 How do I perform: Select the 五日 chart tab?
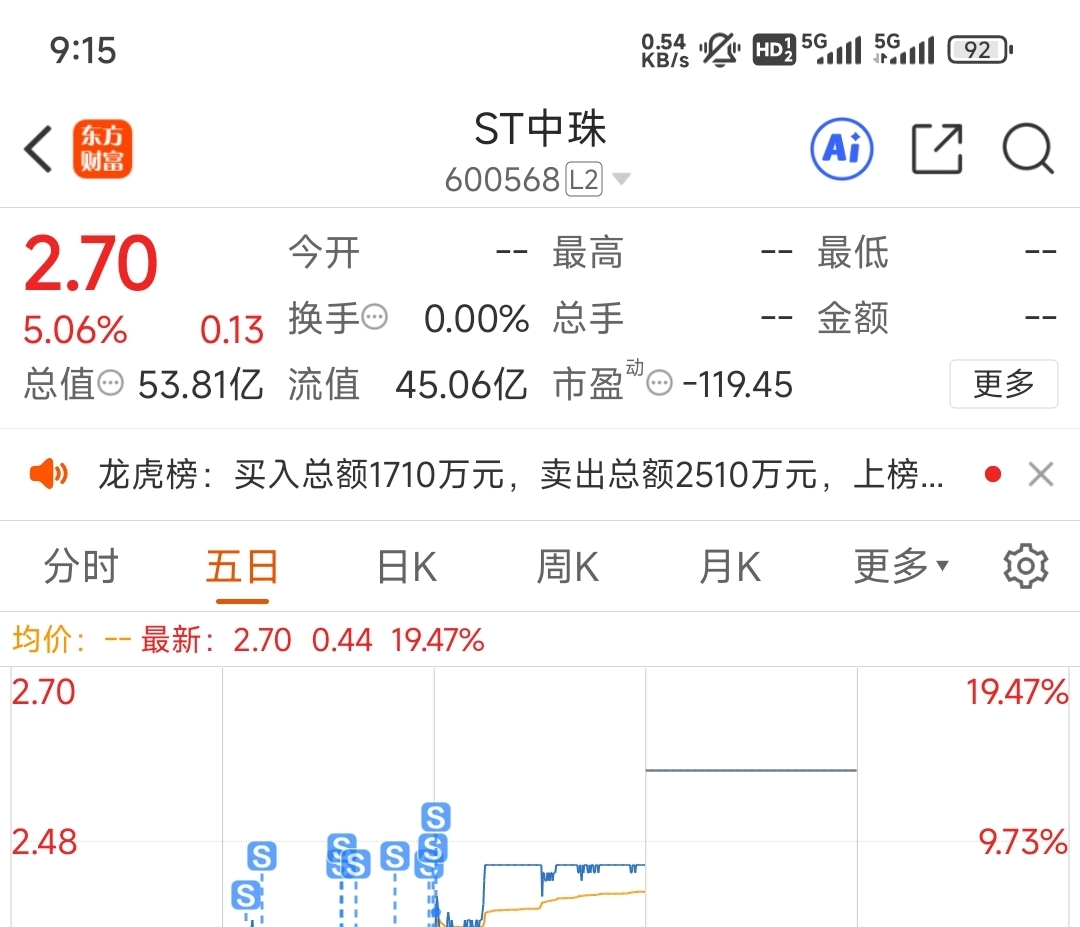pyautogui.click(x=242, y=567)
